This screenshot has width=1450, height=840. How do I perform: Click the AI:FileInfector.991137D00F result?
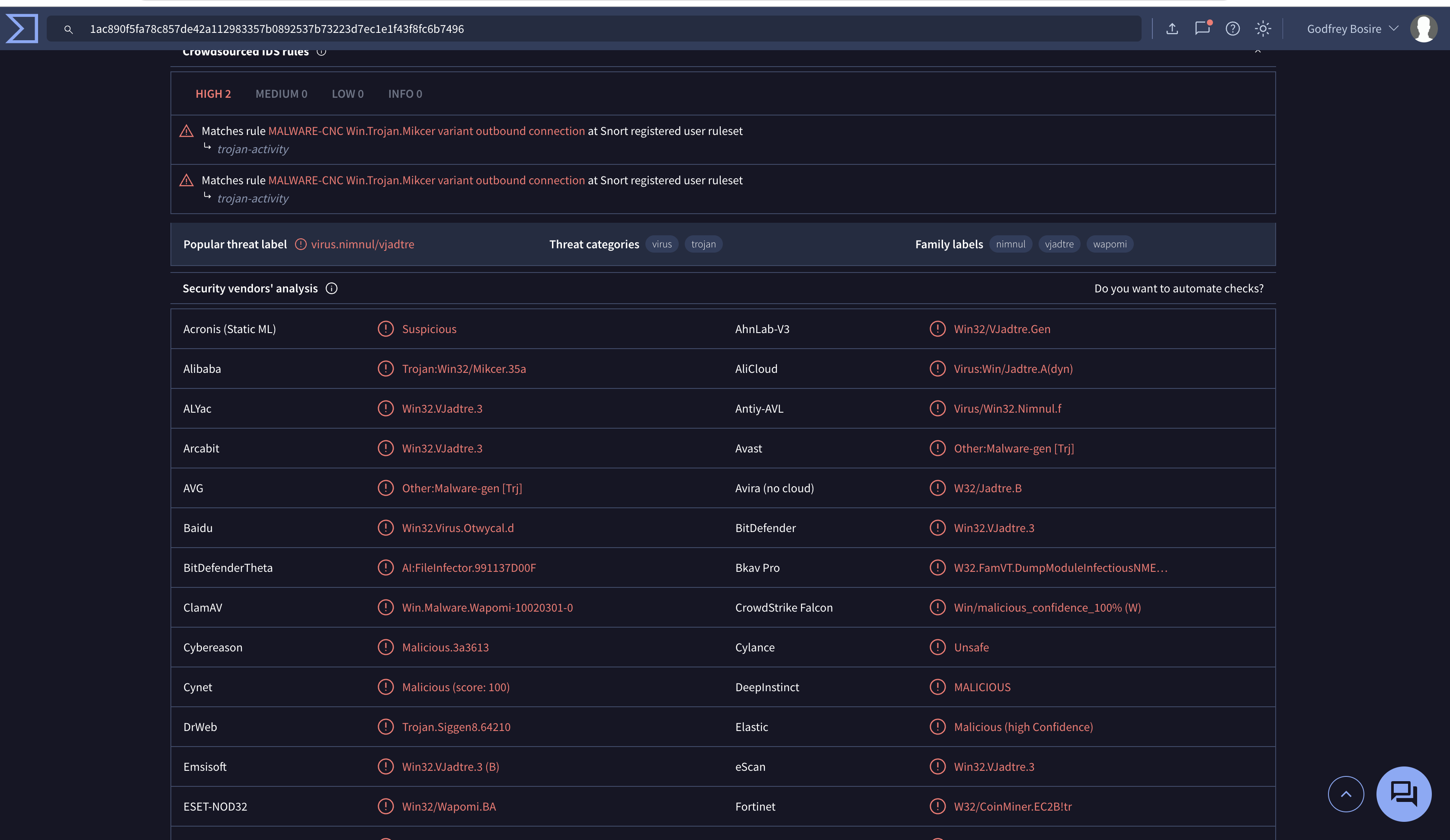[x=469, y=568]
